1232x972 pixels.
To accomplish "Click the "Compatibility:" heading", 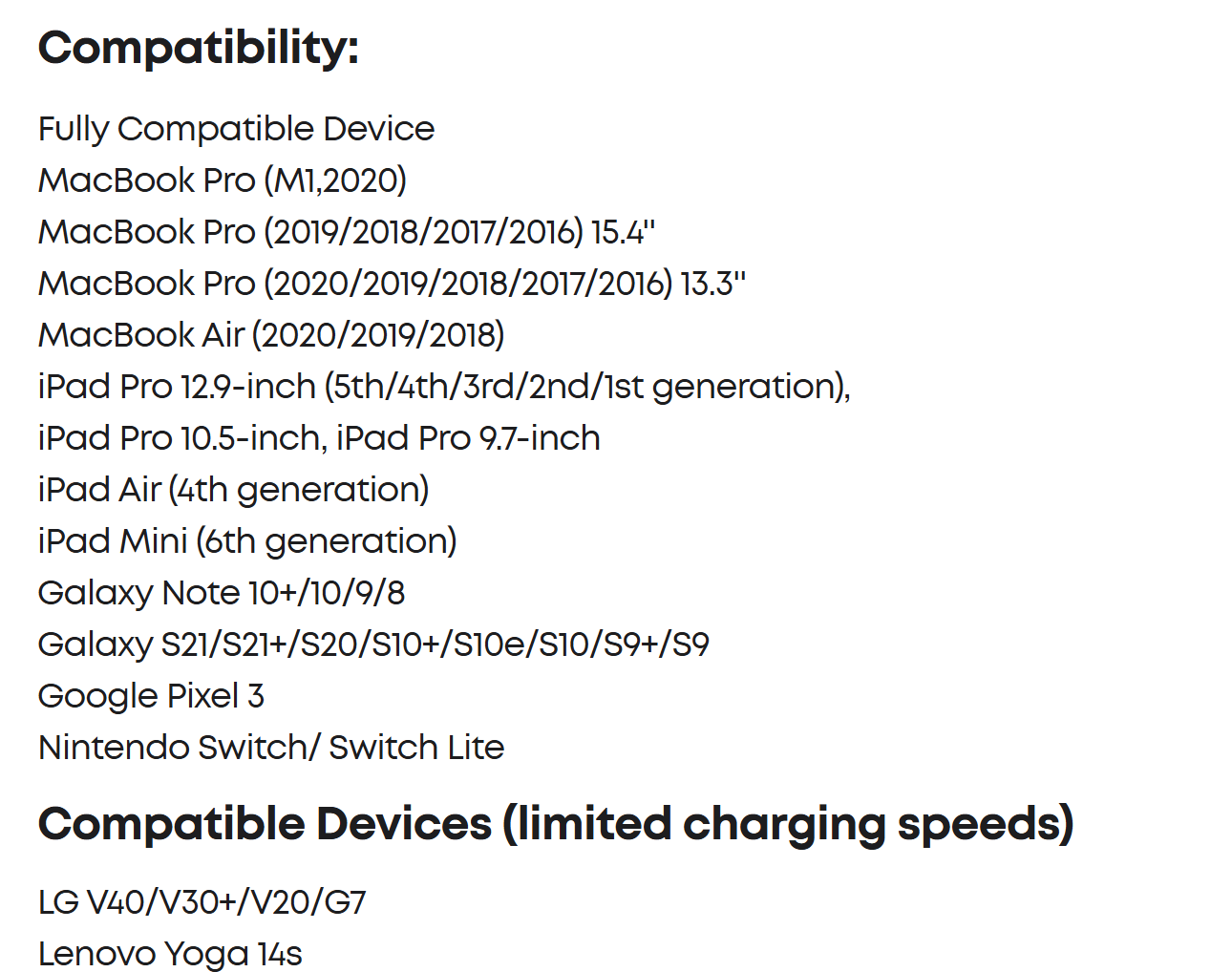I will pos(198,48).
